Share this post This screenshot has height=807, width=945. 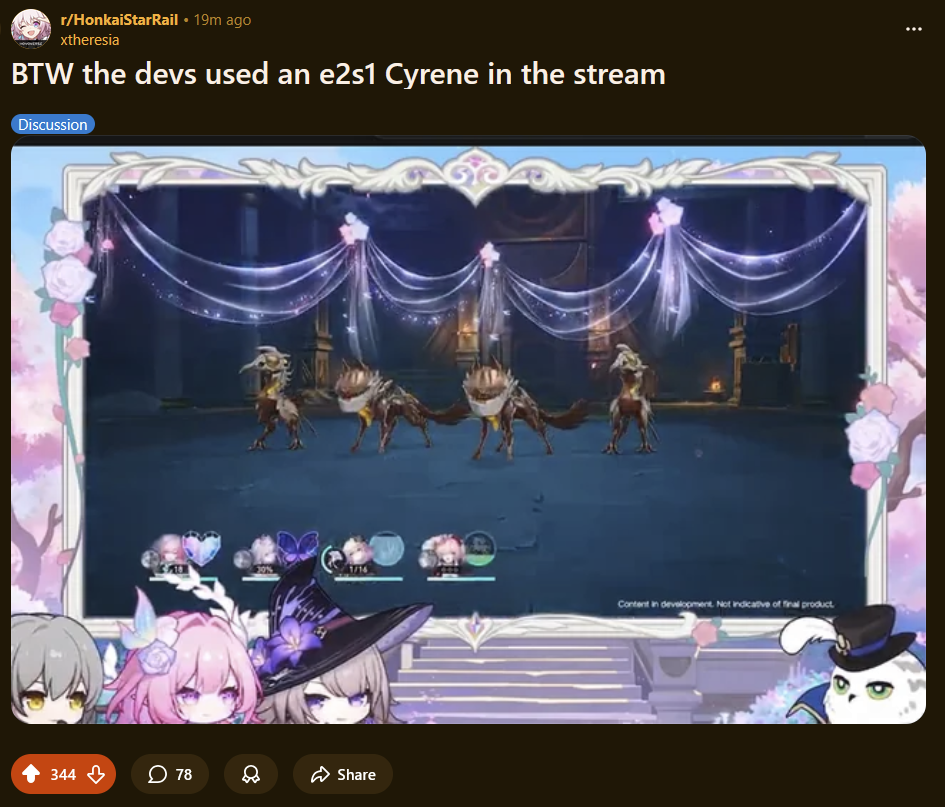[343, 774]
